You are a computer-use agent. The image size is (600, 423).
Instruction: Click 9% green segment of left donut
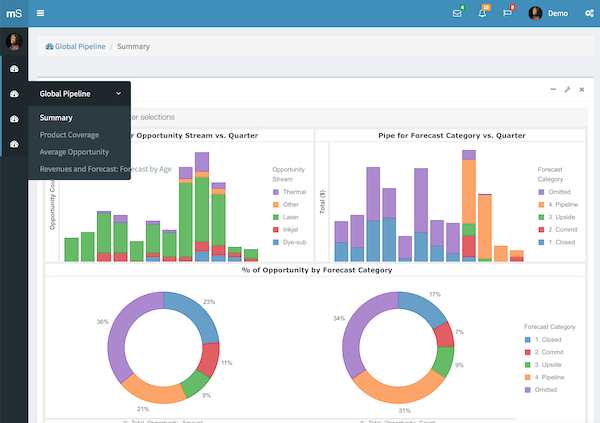[x=196, y=384]
